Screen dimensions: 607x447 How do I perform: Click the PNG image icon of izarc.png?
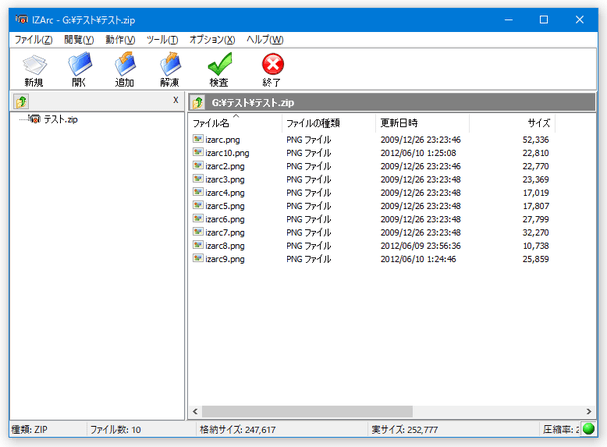(198, 139)
